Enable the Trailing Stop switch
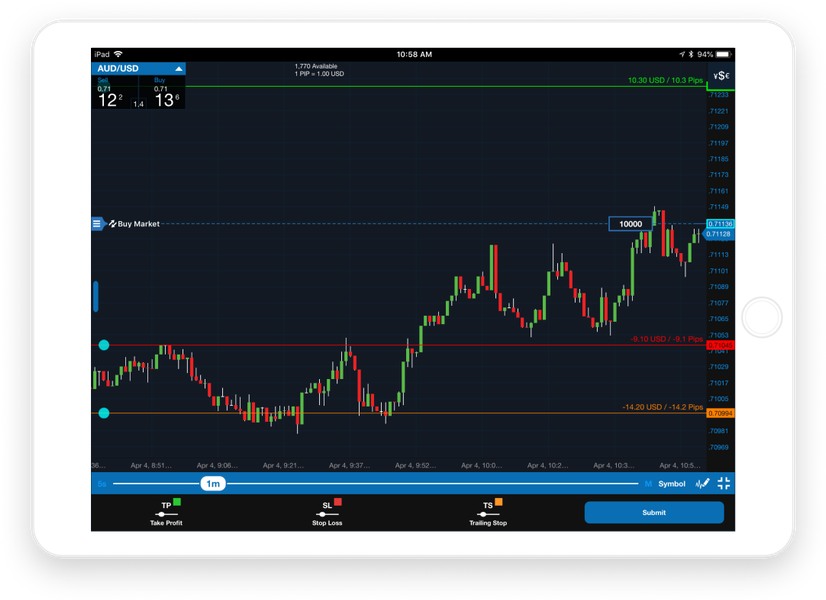 pos(487,514)
